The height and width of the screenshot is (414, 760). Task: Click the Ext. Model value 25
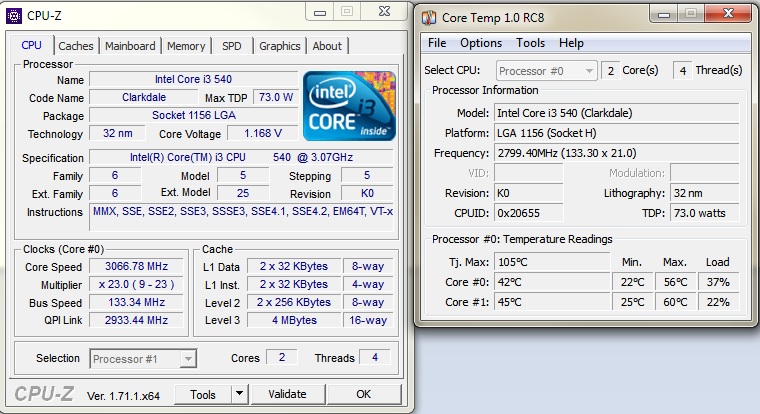[x=243, y=193]
